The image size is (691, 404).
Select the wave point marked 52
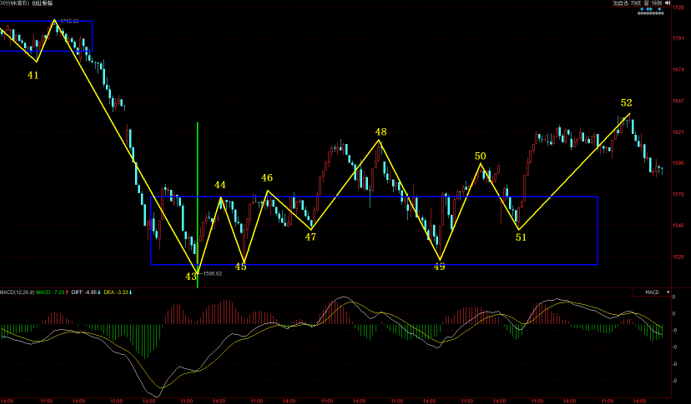[x=626, y=103]
